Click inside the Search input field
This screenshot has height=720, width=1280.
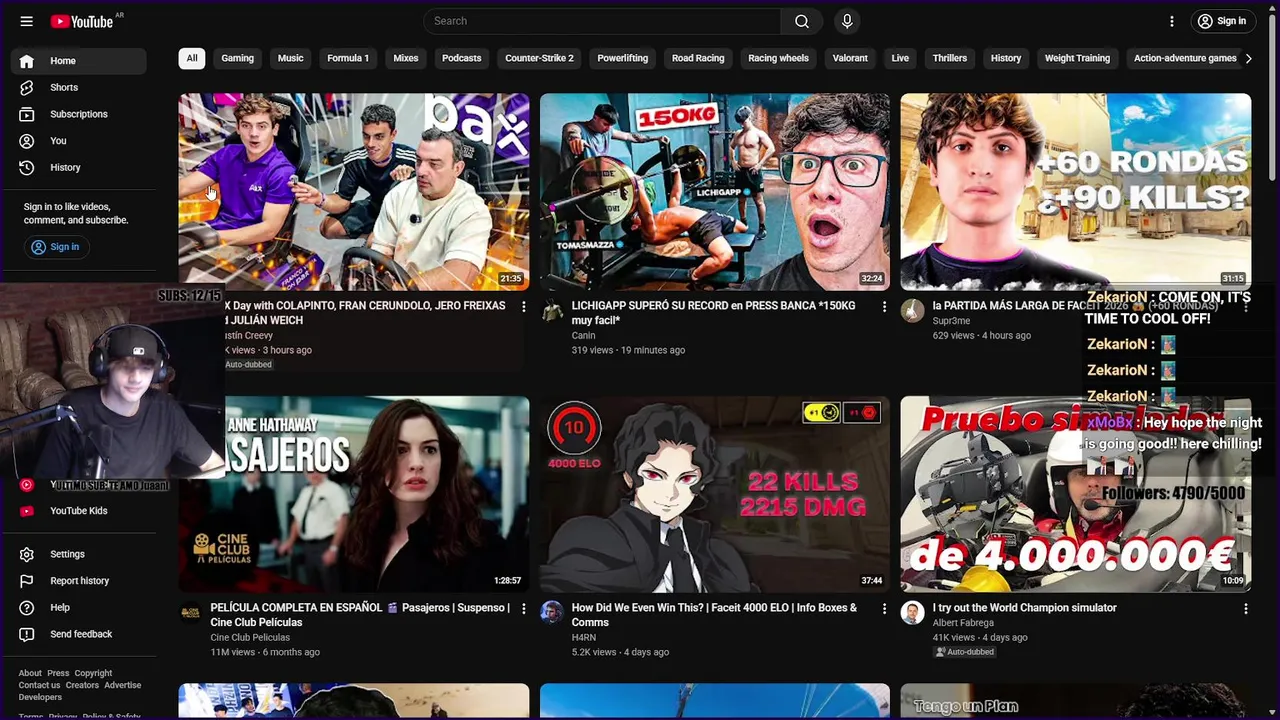click(602, 21)
